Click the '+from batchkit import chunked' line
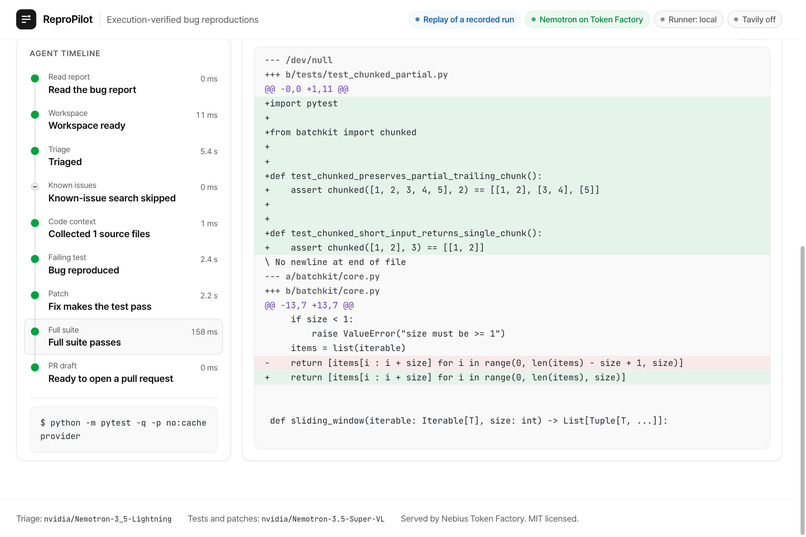This screenshot has height=537, width=806. pyautogui.click(x=512, y=132)
